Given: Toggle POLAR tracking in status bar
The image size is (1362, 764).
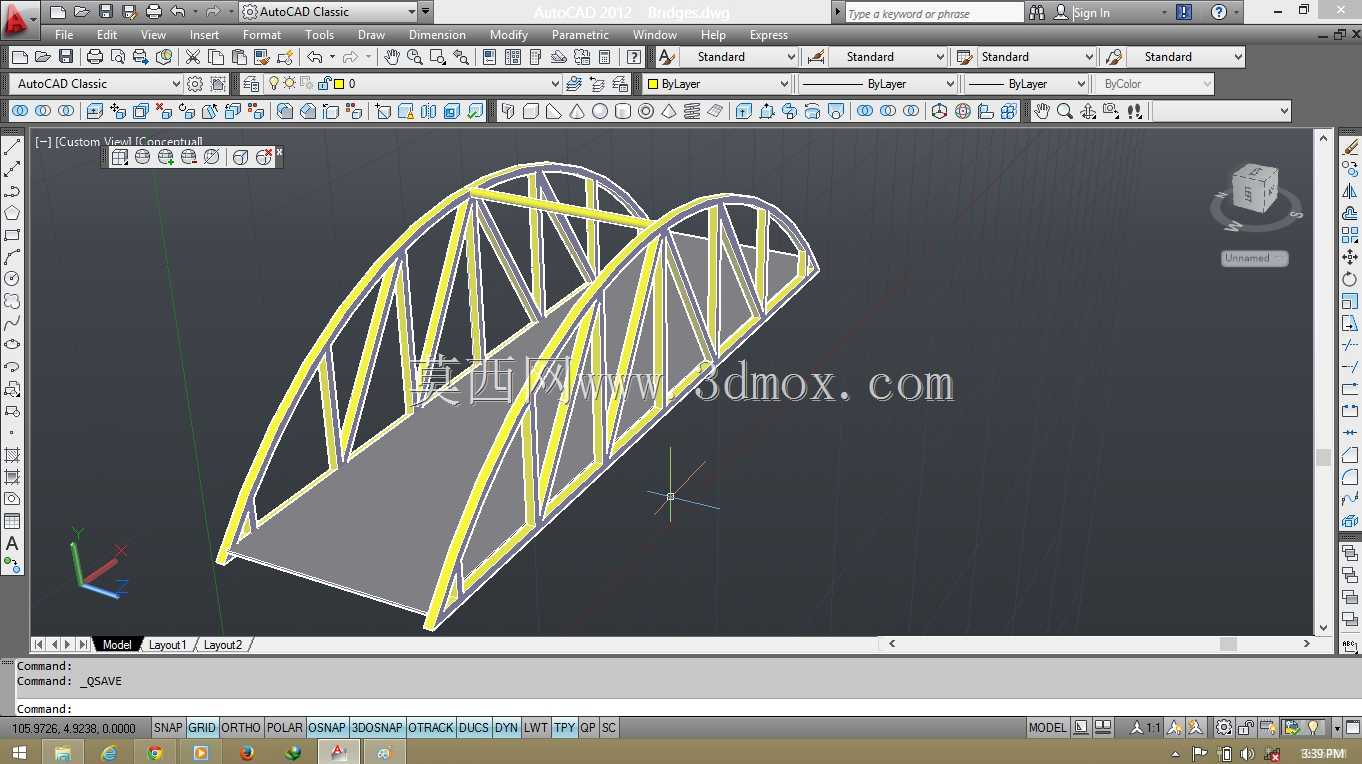Looking at the screenshot, I should coord(285,728).
